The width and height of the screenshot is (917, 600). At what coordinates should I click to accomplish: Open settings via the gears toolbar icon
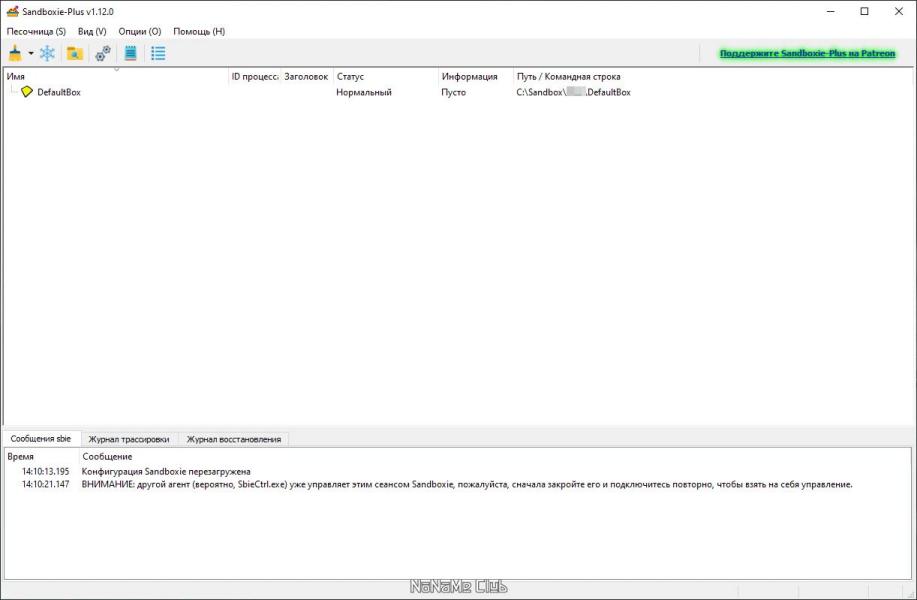pyautogui.click(x=103, y=53)
